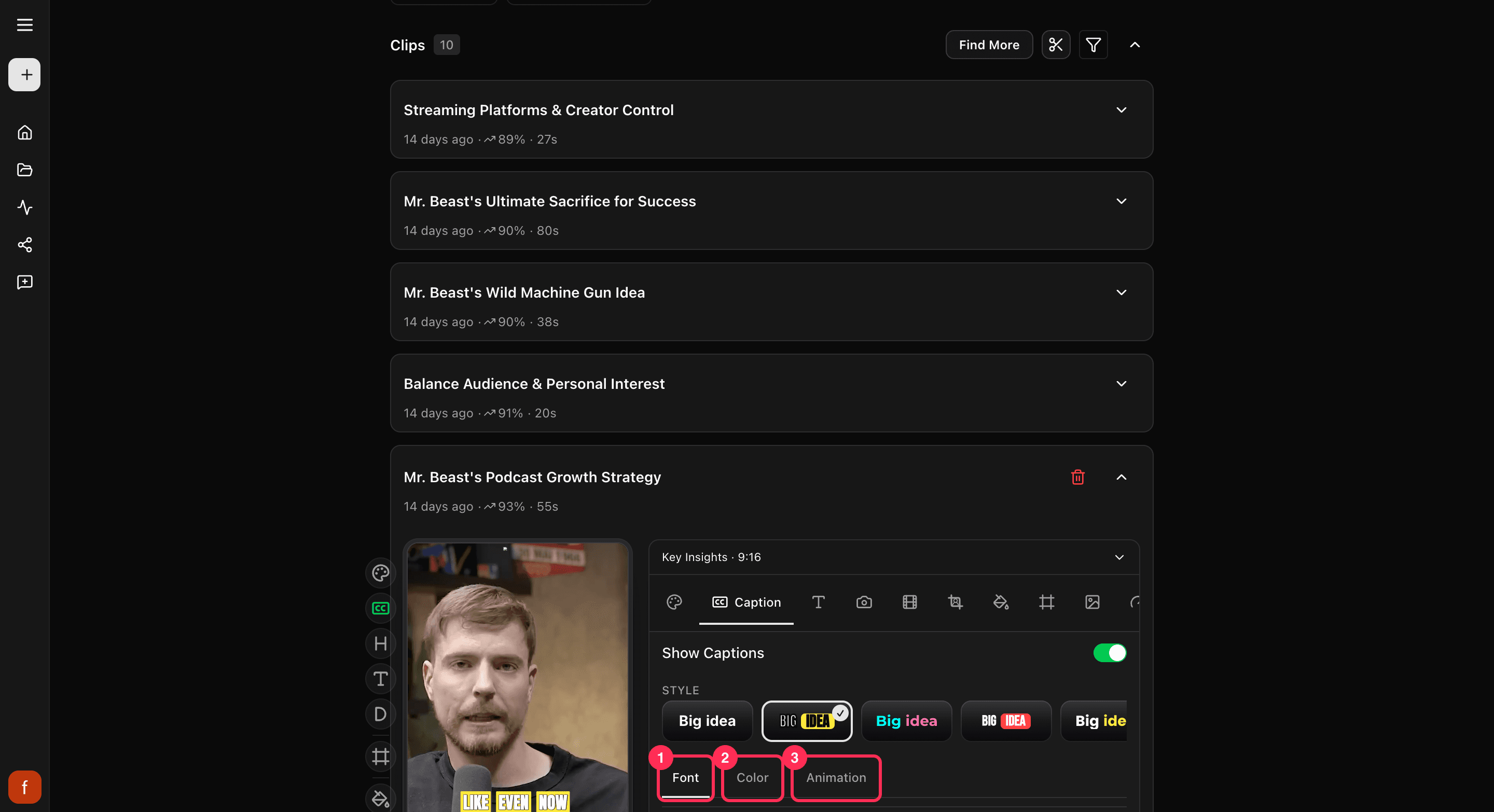This screenshot has width=1494, height=812.
Task: Click the frame grid icon beside preview
Action: (380, 757)
